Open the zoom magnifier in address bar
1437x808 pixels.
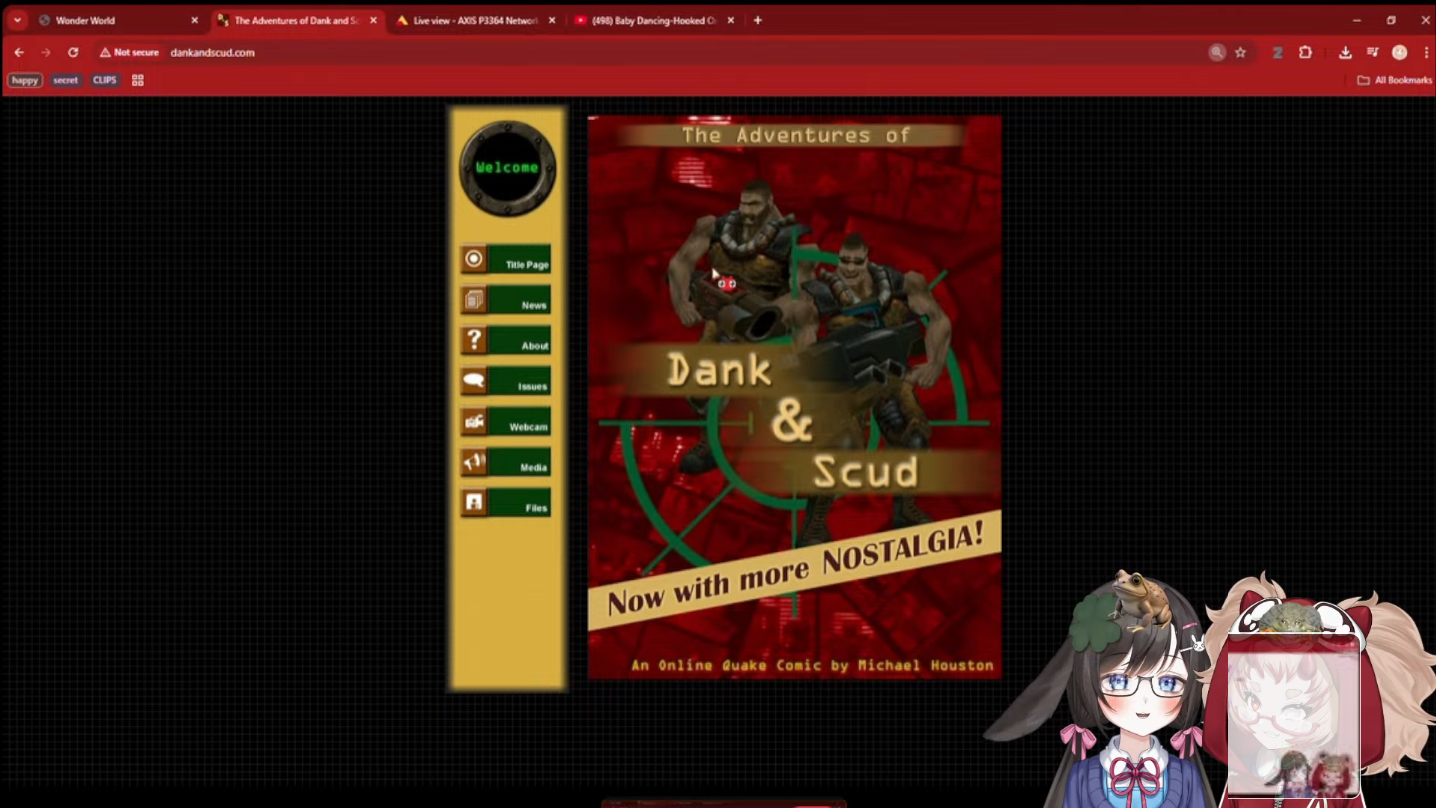[x=1217, y=52]
